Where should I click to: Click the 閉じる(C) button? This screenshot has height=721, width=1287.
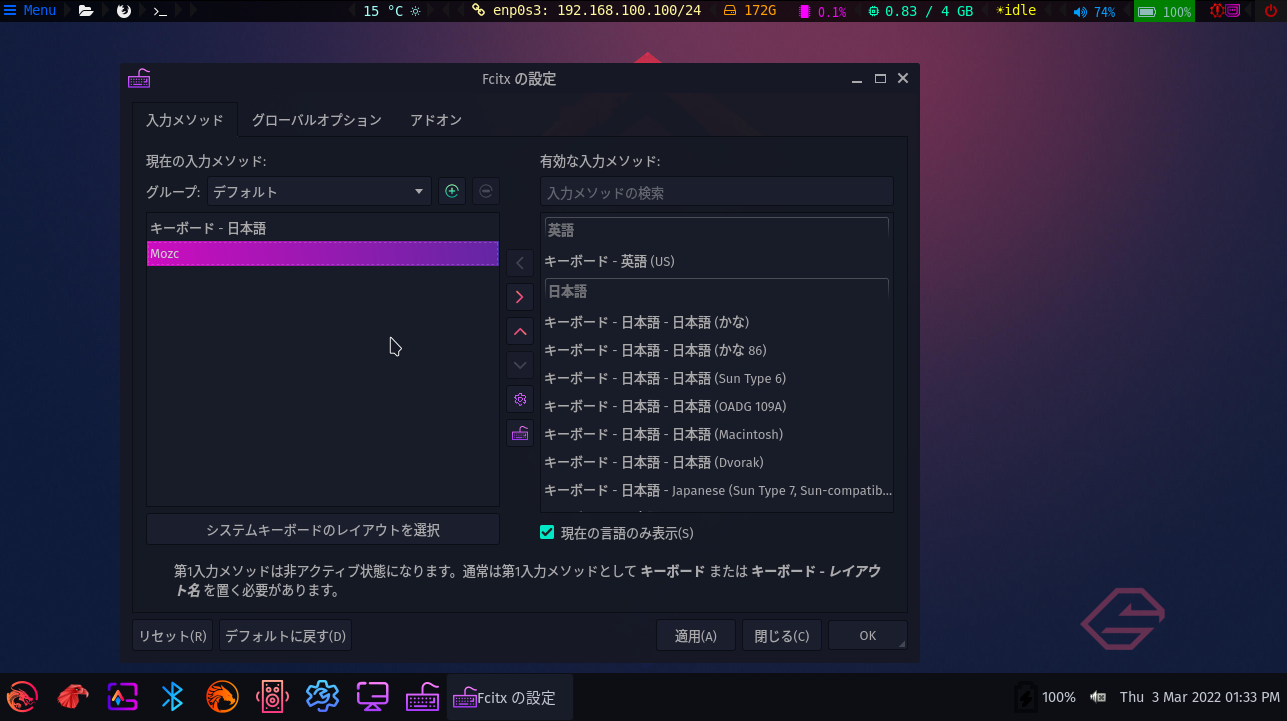click(x=782, y=636)
